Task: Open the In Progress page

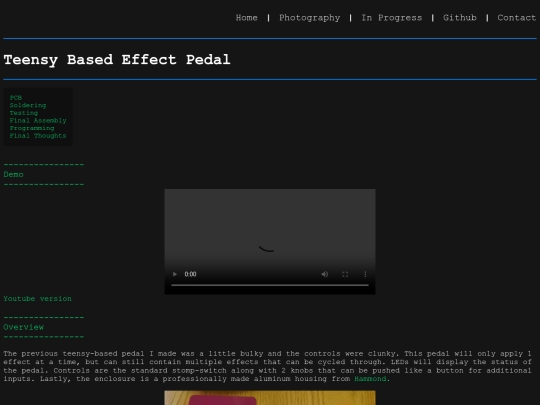Action: point(392,18)
